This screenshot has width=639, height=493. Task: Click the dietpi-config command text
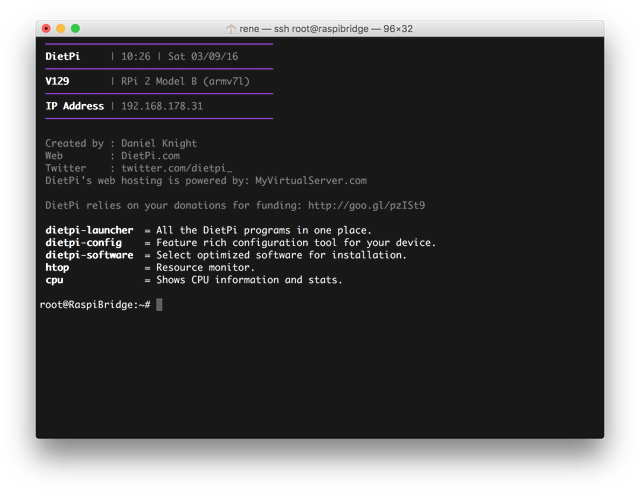(83, 243)
